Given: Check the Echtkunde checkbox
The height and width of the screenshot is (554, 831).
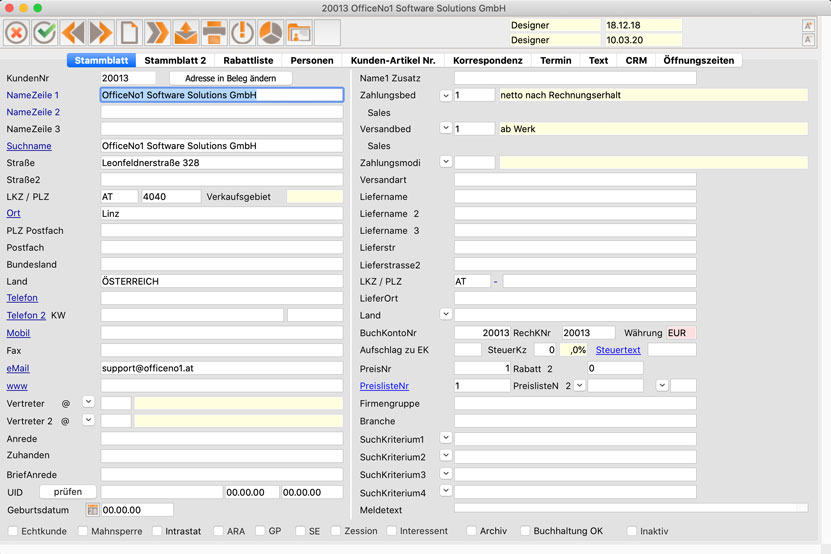Looking at the screenshot, I should pos(13,531).
